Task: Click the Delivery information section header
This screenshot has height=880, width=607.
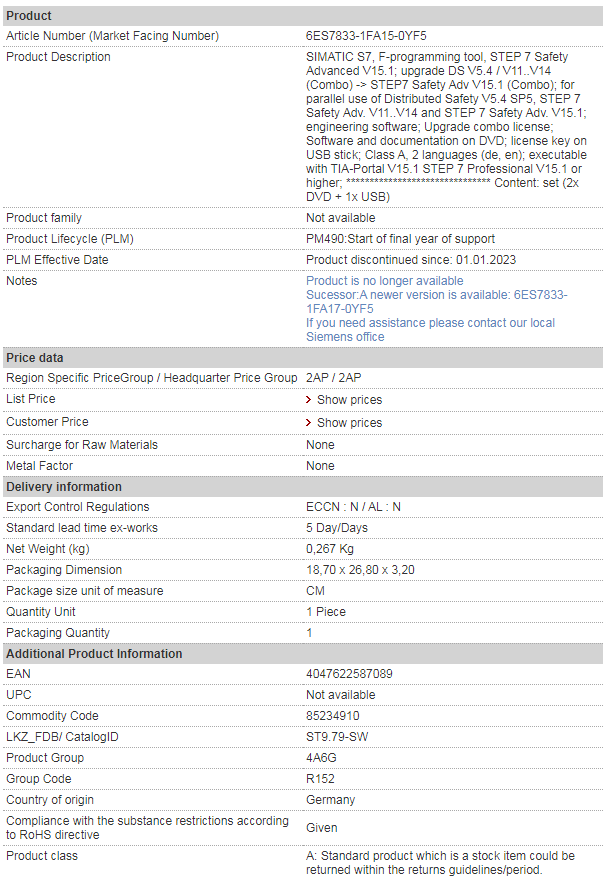Action: point(303,487)
